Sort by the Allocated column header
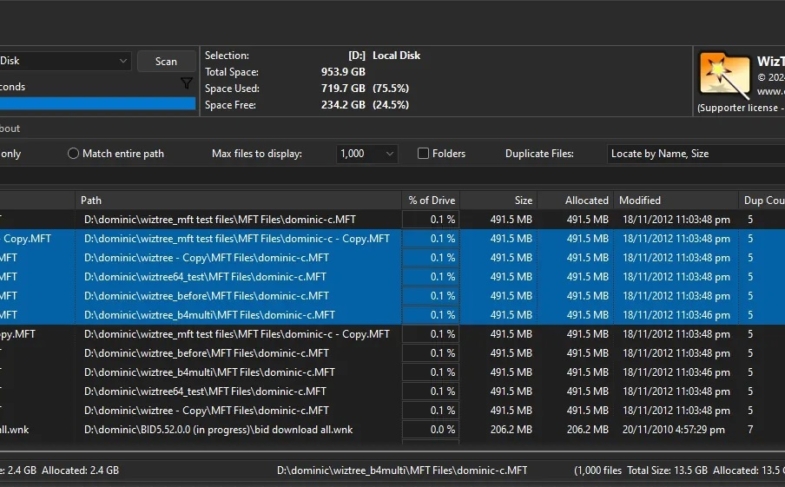785x487 pixels. (576, 200)
